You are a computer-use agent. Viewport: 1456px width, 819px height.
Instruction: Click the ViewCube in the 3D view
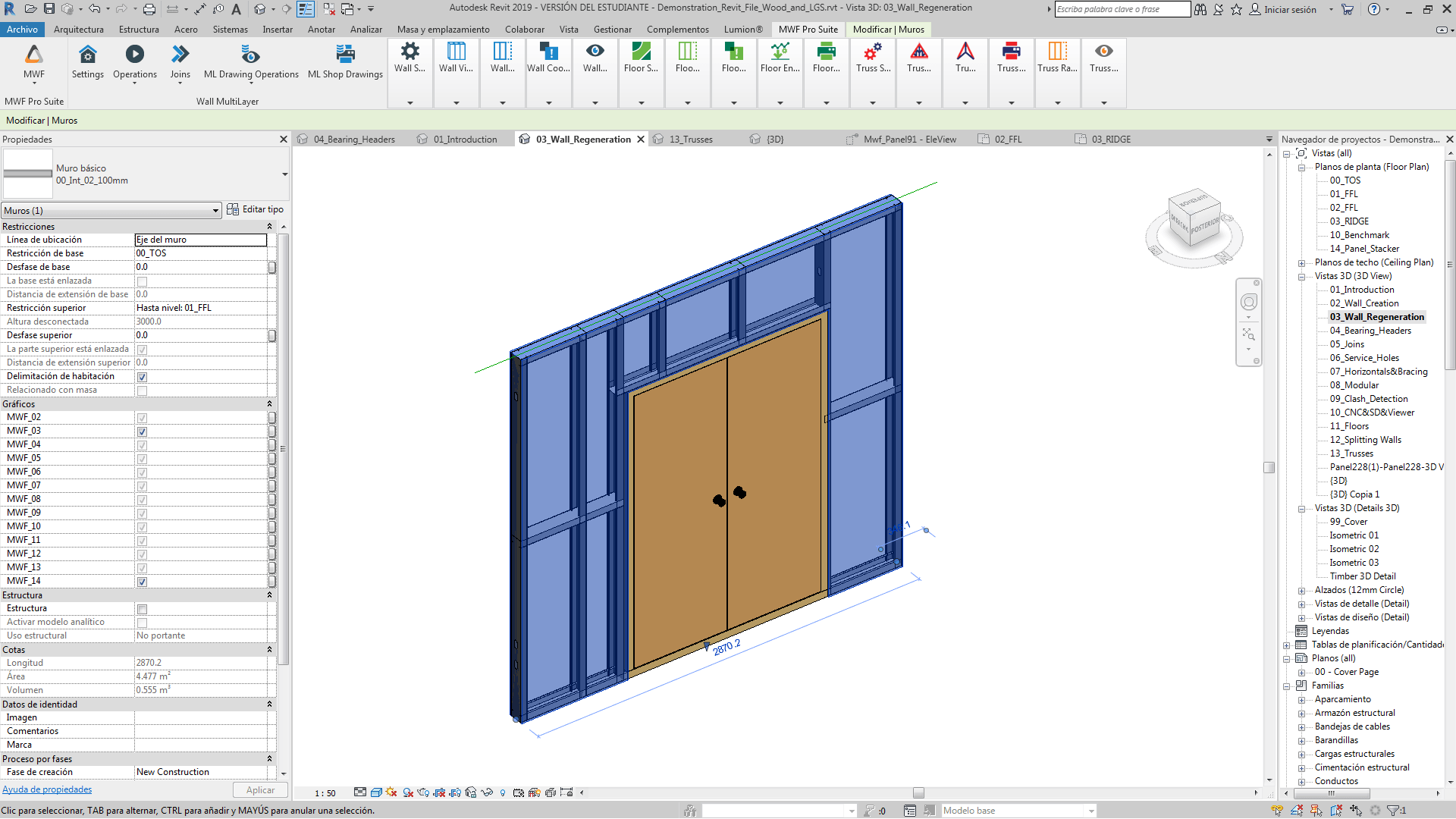[x=1194, y=219]
